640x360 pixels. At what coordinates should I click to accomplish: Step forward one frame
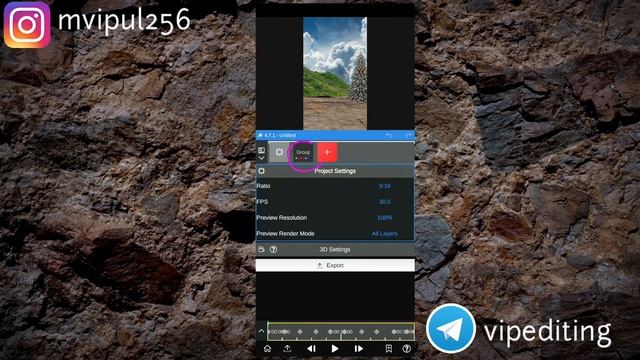358,349
